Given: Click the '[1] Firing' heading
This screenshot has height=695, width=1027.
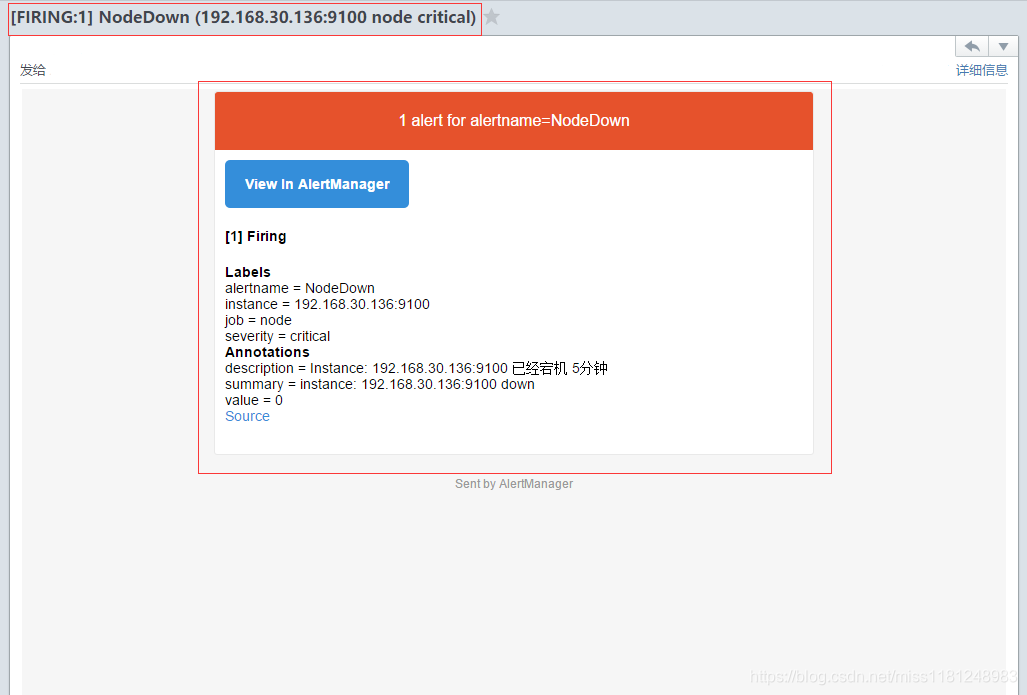Looking at the screenshot, I should tap(255, 236).
